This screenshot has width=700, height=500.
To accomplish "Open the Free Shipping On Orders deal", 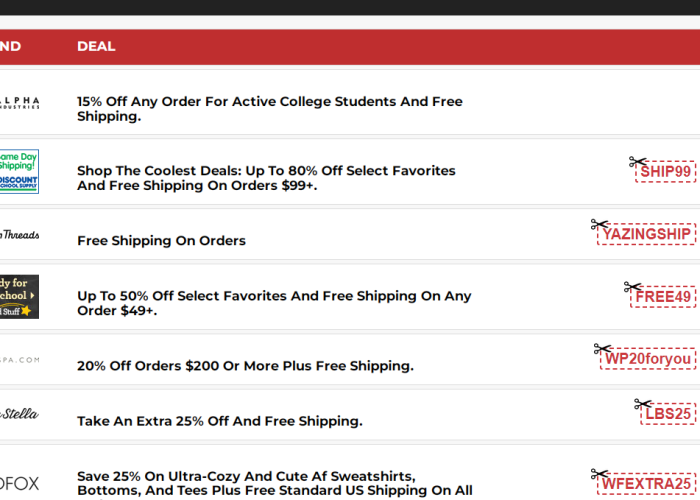I will click(x=161, y=241).
